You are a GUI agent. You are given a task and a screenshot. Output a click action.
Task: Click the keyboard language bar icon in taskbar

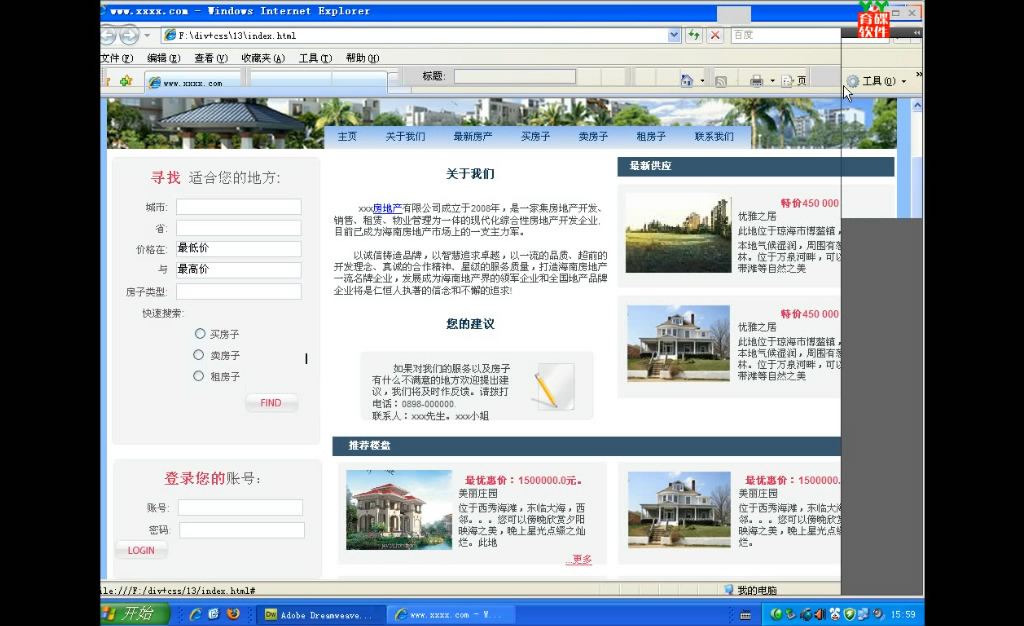[x=745, y=614]
